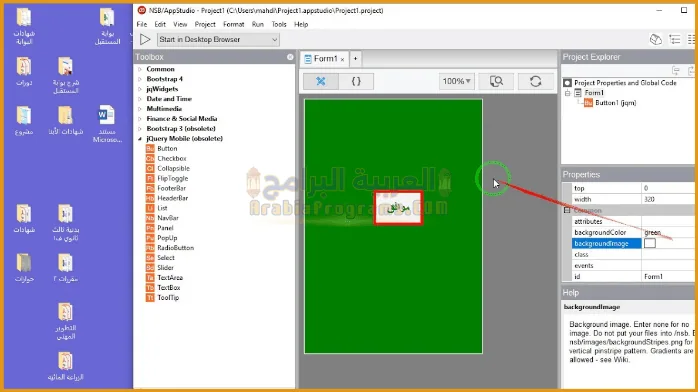Open the Run menu

point(258,24)
